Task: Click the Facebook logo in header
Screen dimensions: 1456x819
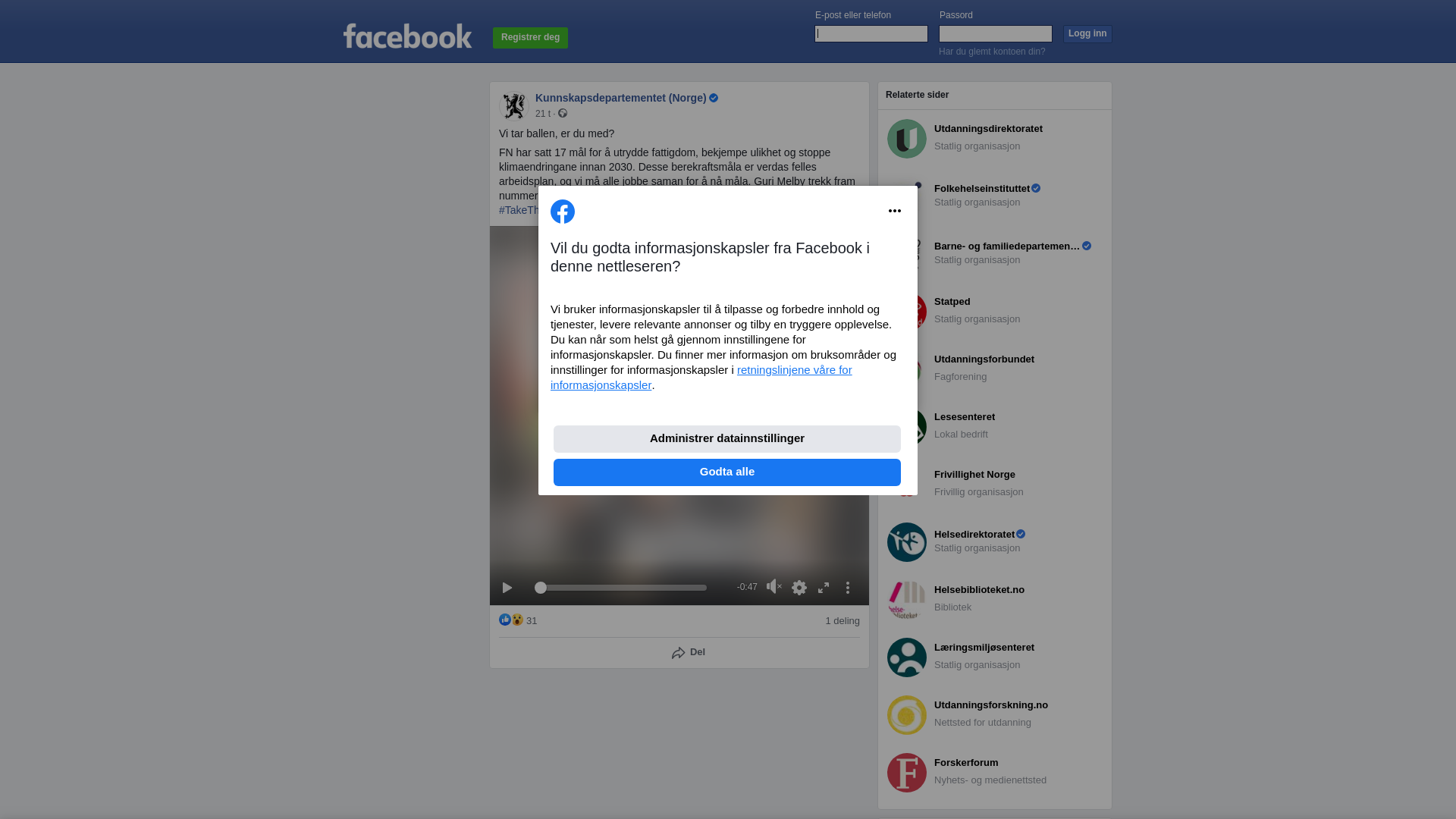Action: tap(407, 36)
